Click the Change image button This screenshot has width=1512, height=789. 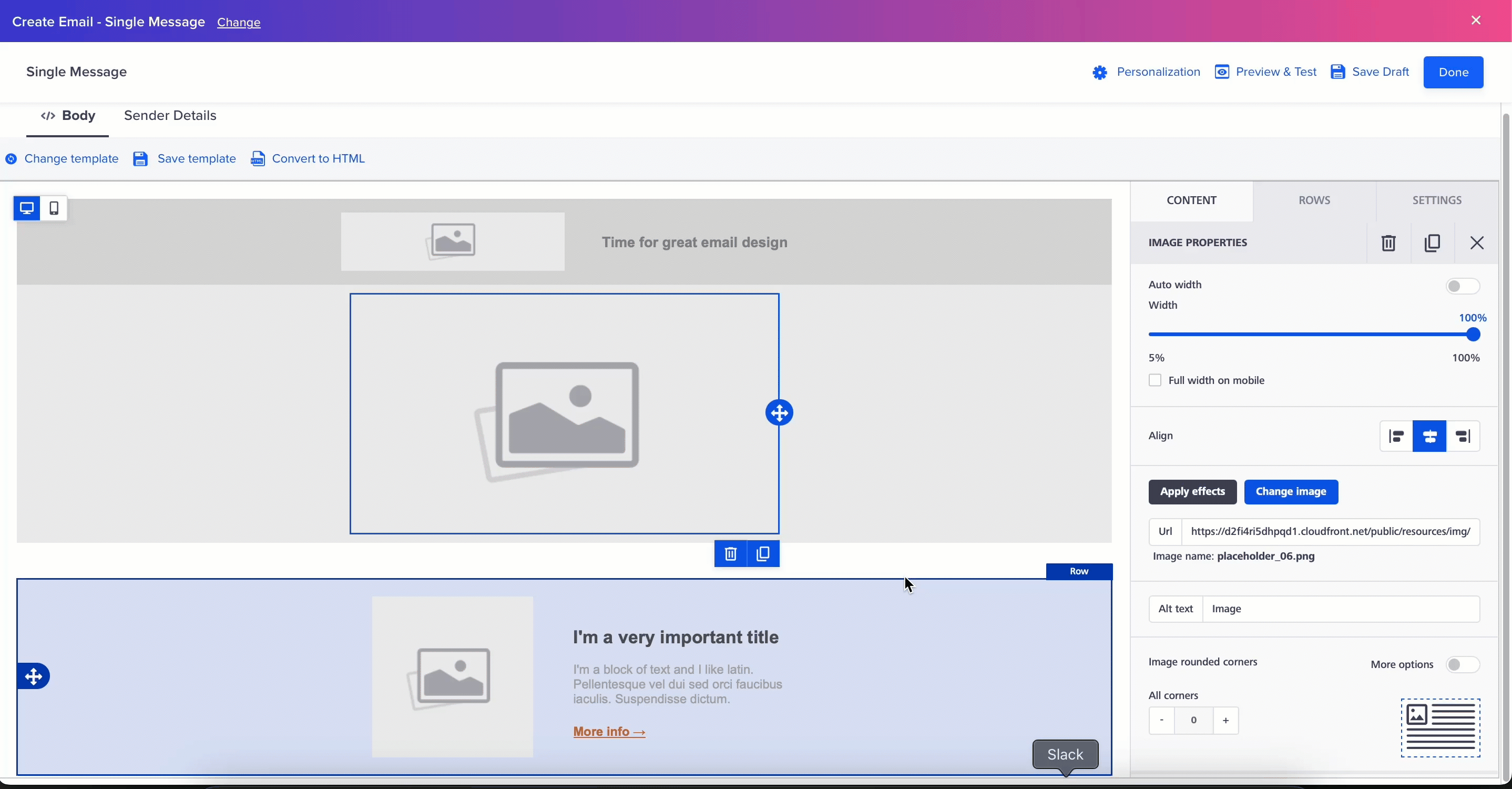point(1291,492)
